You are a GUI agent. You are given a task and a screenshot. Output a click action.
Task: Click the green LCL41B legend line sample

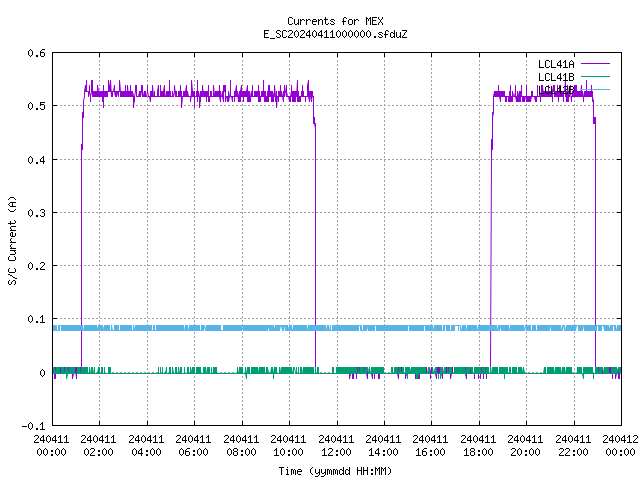click(x=595, y=76)
